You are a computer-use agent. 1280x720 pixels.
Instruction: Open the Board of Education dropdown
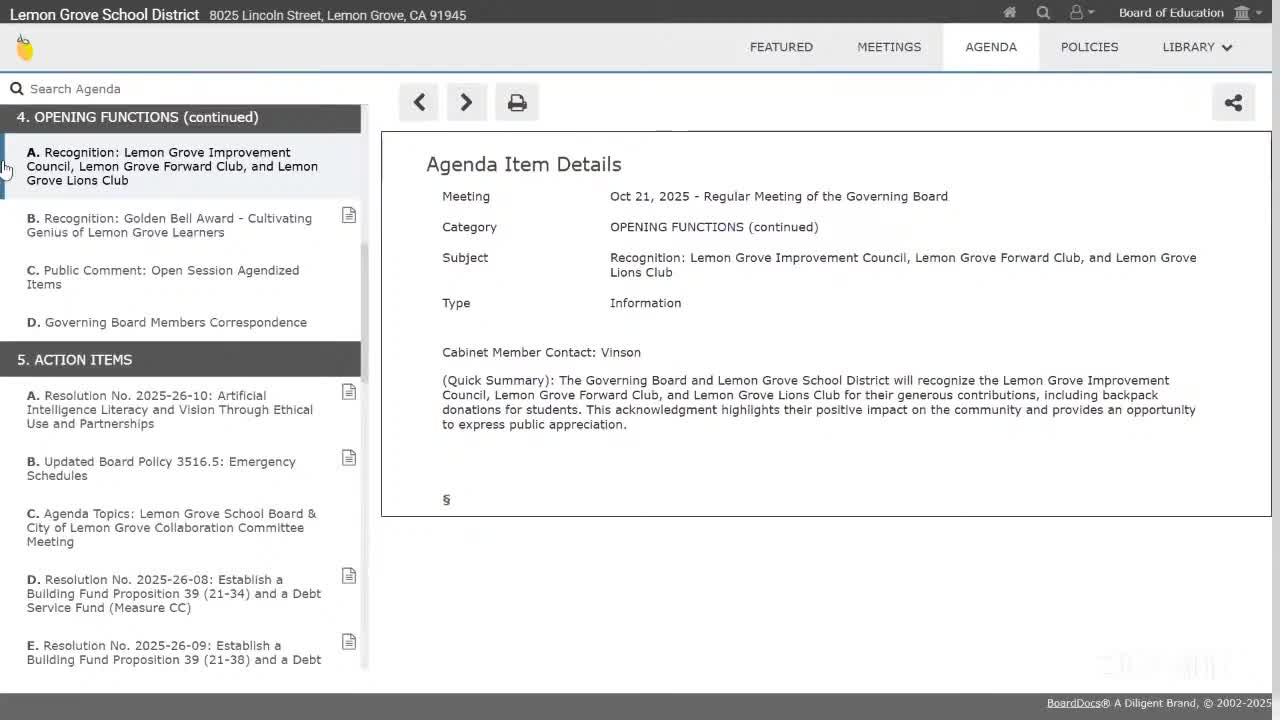point(1185,13)
